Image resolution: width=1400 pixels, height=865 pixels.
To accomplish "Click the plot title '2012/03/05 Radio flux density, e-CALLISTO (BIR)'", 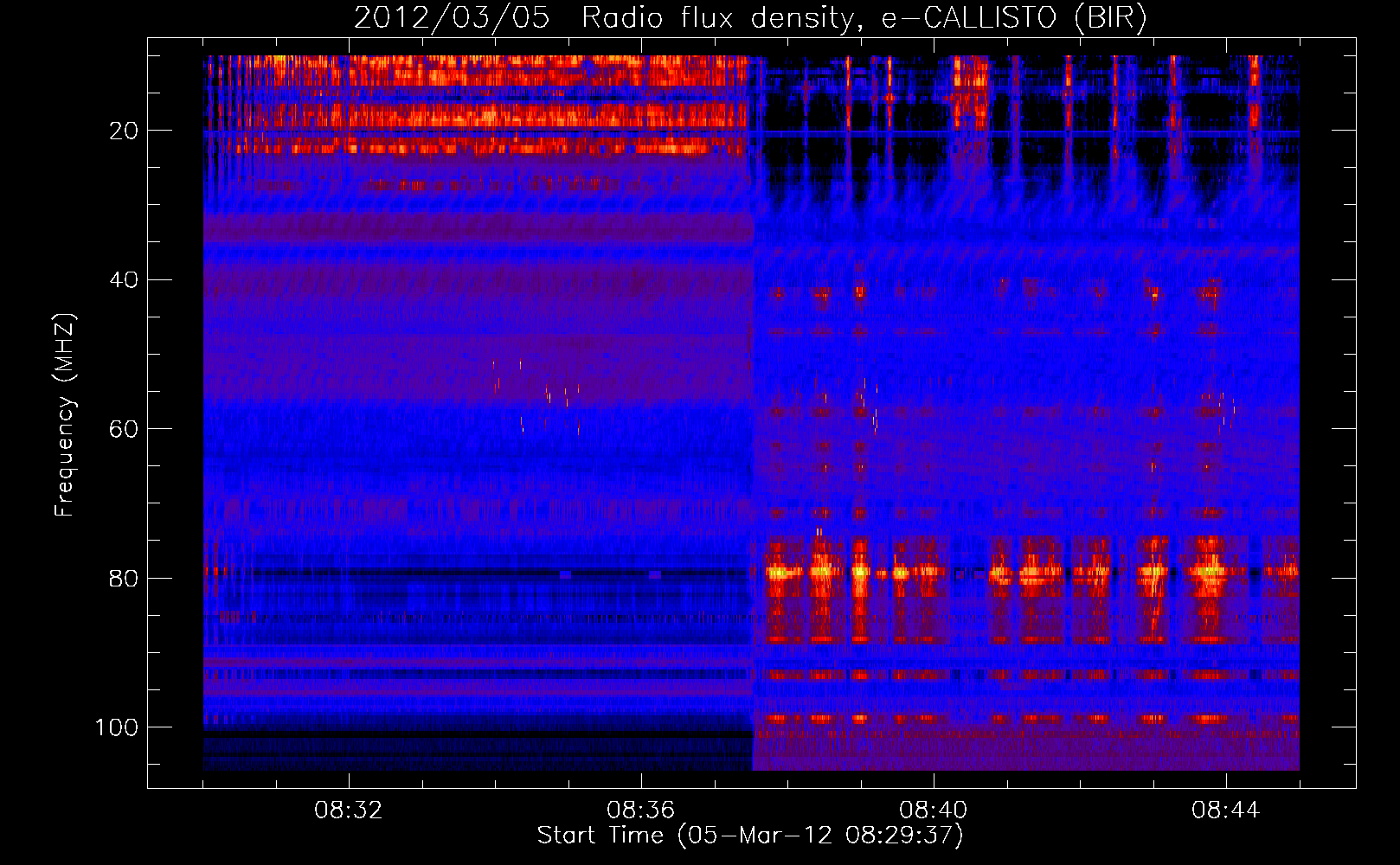I will click(750, 17).
